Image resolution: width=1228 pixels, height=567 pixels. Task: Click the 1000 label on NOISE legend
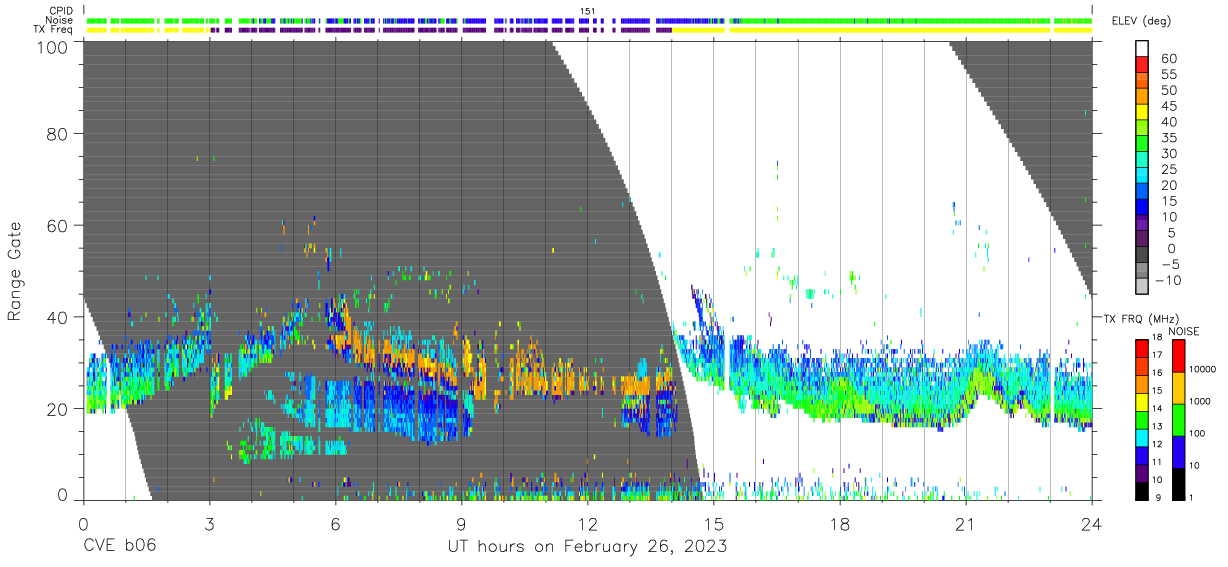[x=1202, y=401]
